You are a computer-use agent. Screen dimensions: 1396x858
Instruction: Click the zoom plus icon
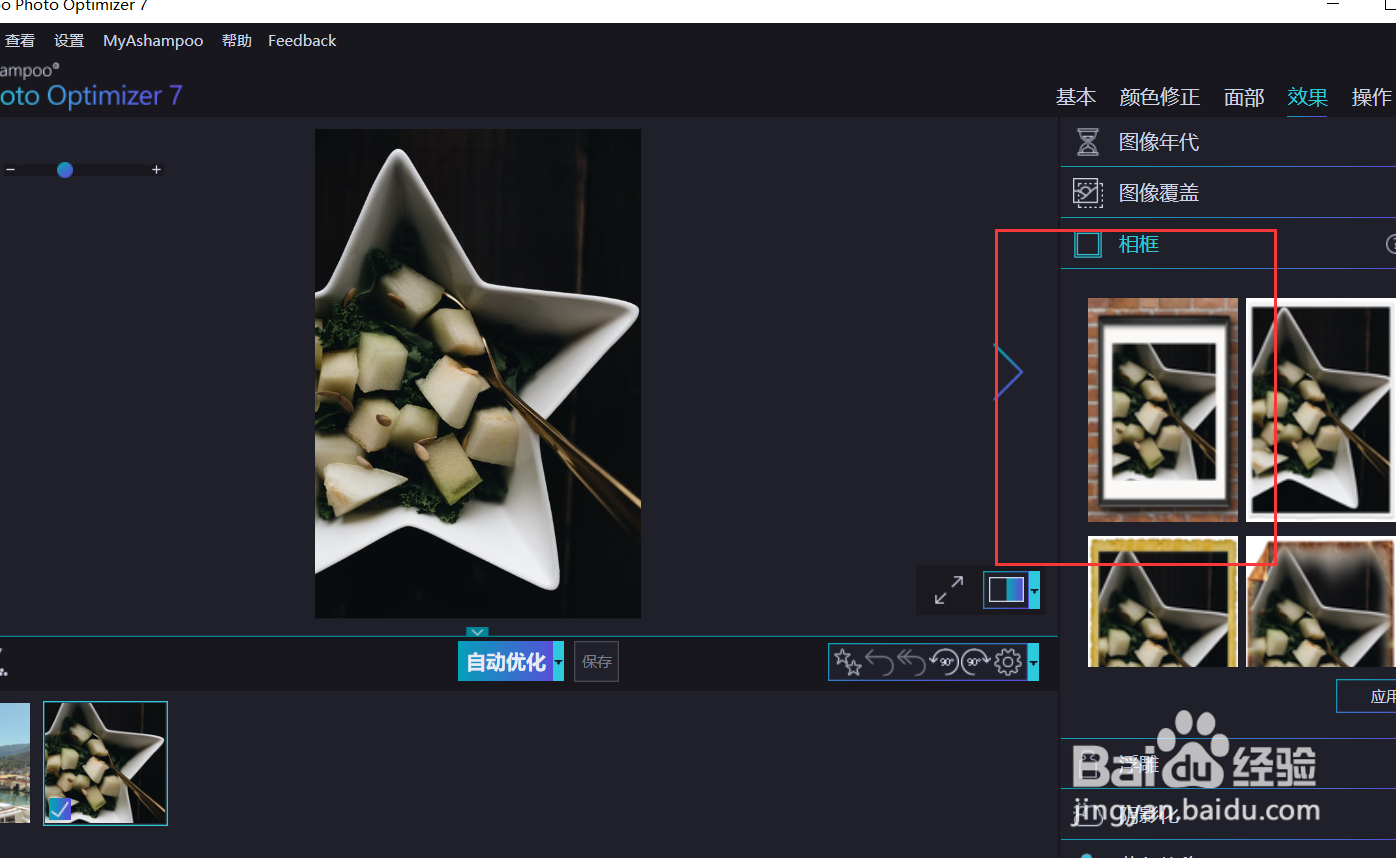point(156,170)
